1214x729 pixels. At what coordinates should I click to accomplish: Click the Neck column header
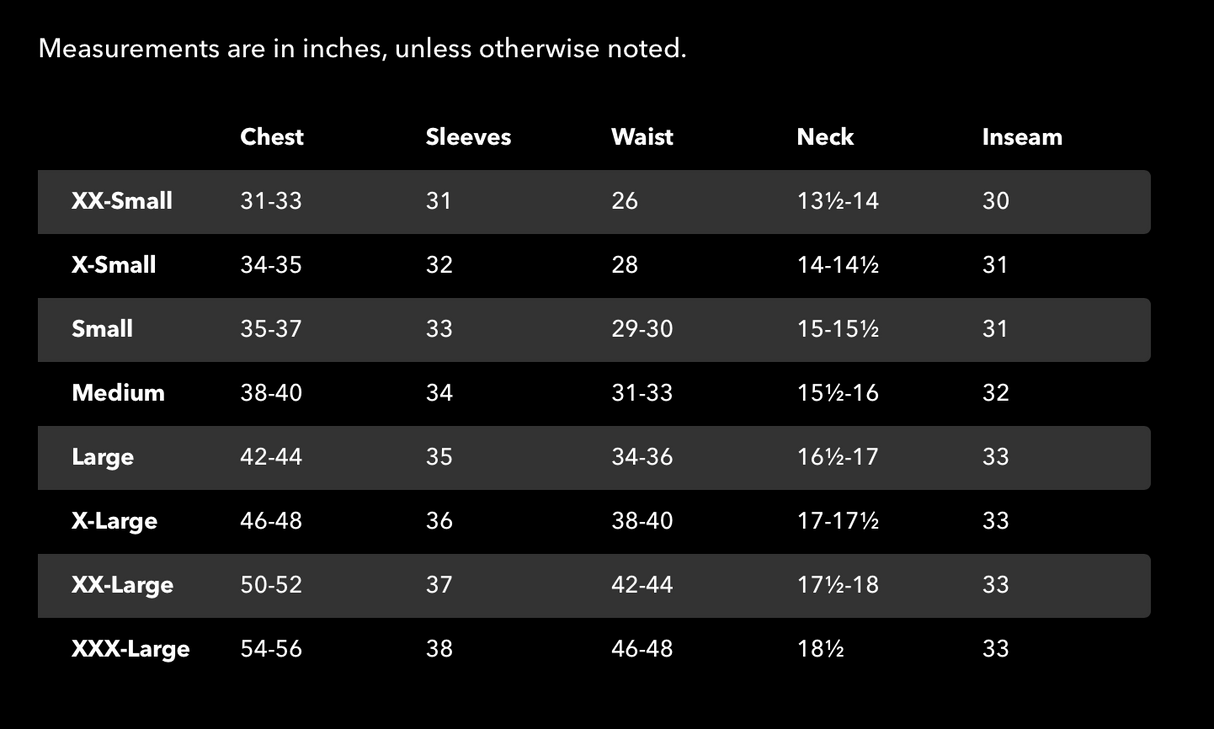[825, 137]
